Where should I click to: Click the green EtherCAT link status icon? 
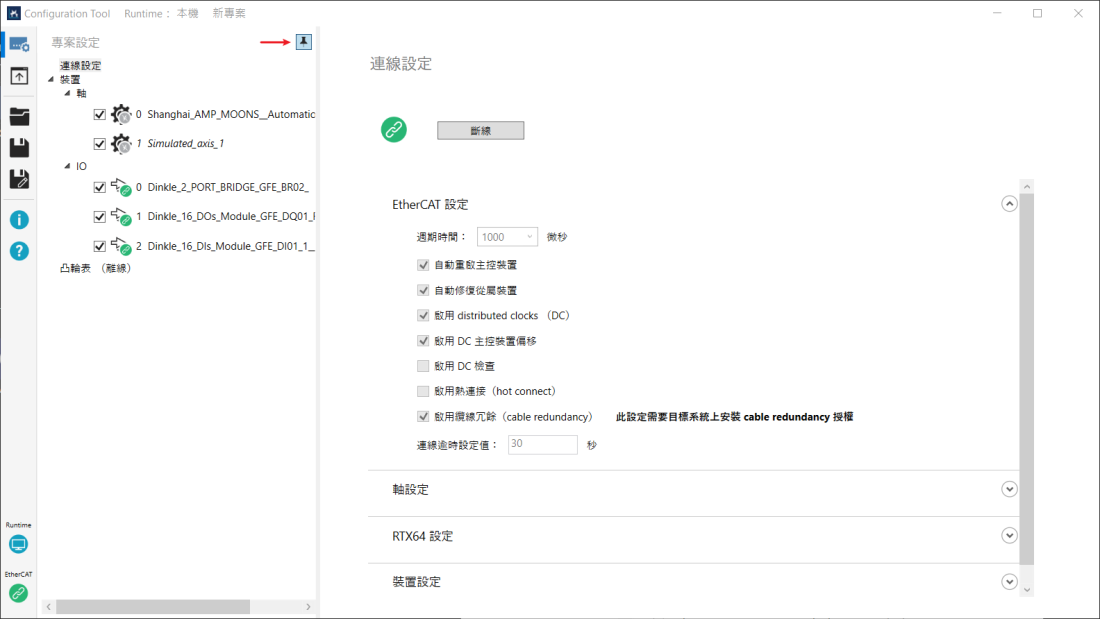click(x=18, y=593)
